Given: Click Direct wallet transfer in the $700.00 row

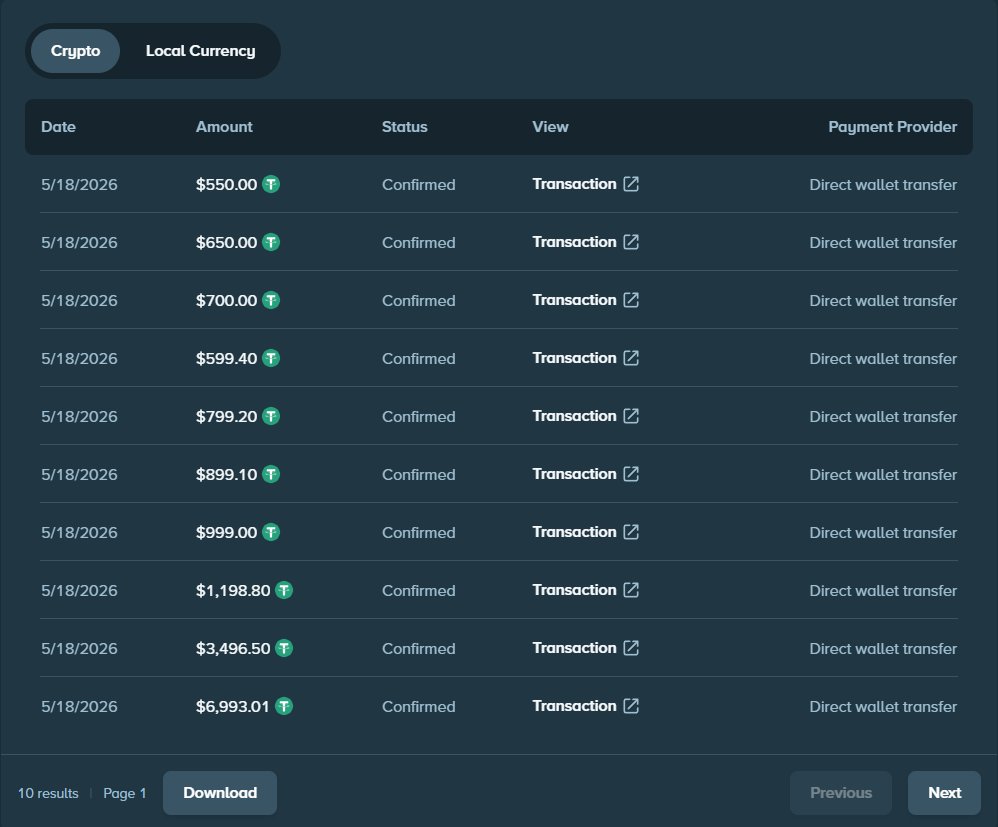Looking at the screenshot, I should tap(883, 300).
